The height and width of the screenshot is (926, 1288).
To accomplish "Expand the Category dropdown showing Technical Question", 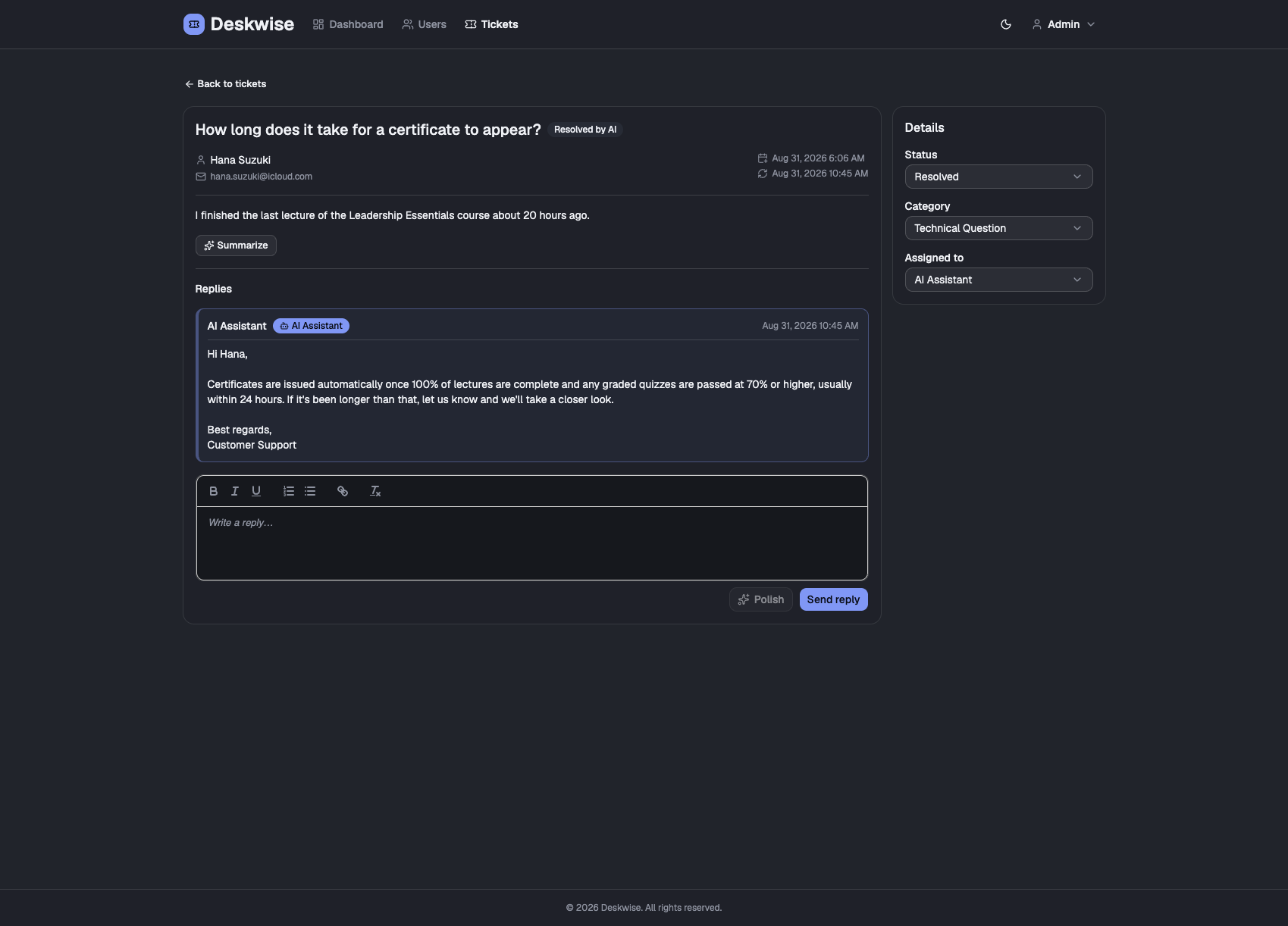I will pos(998,228).
